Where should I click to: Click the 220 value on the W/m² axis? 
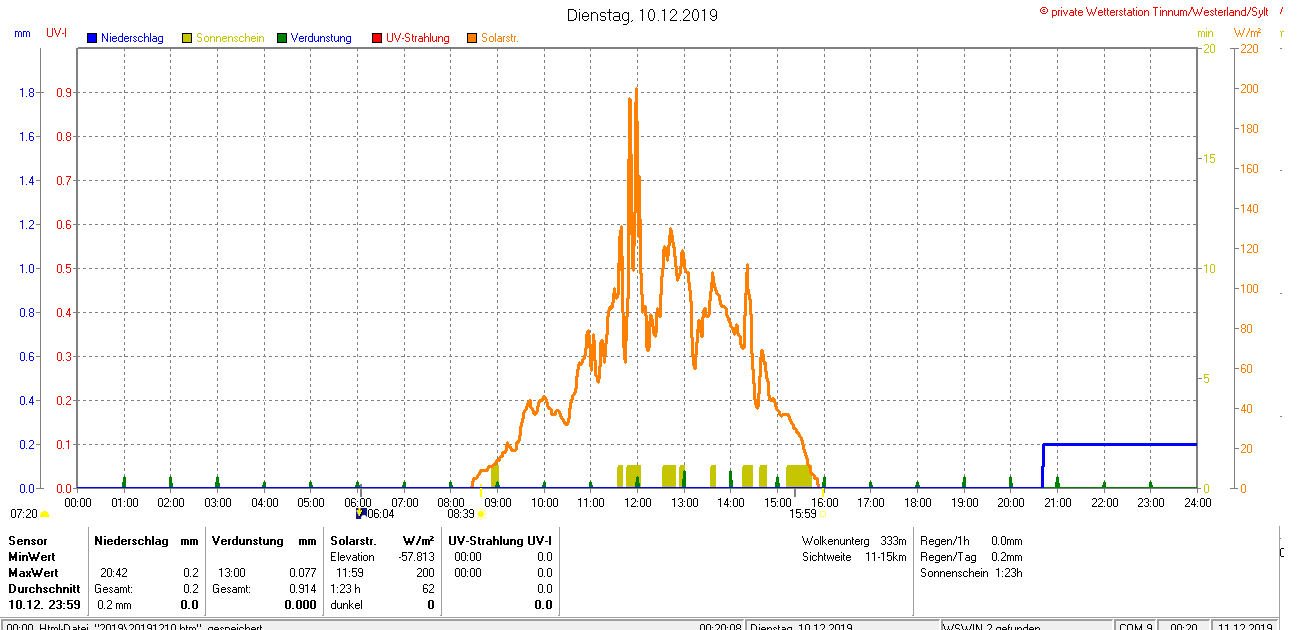[1249, 48]
